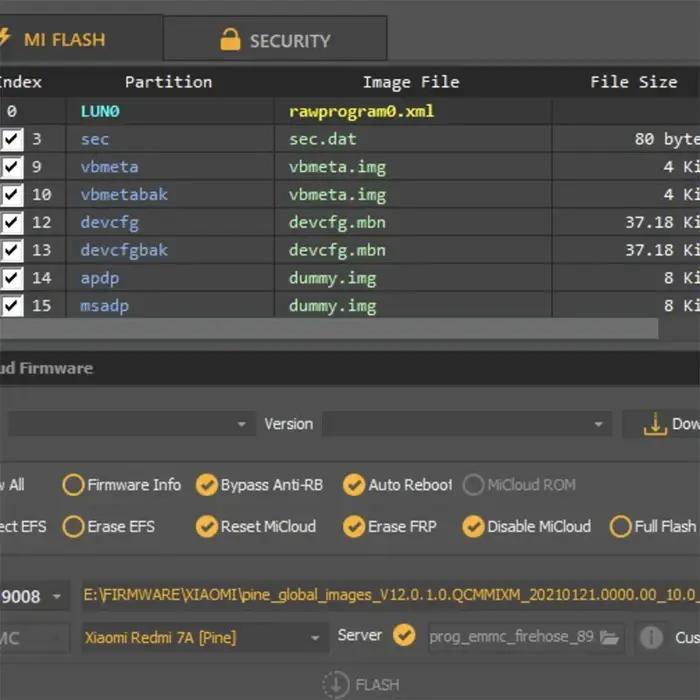Browse for loader with the folder icon

pyautogui.click(x=609, y=638)
